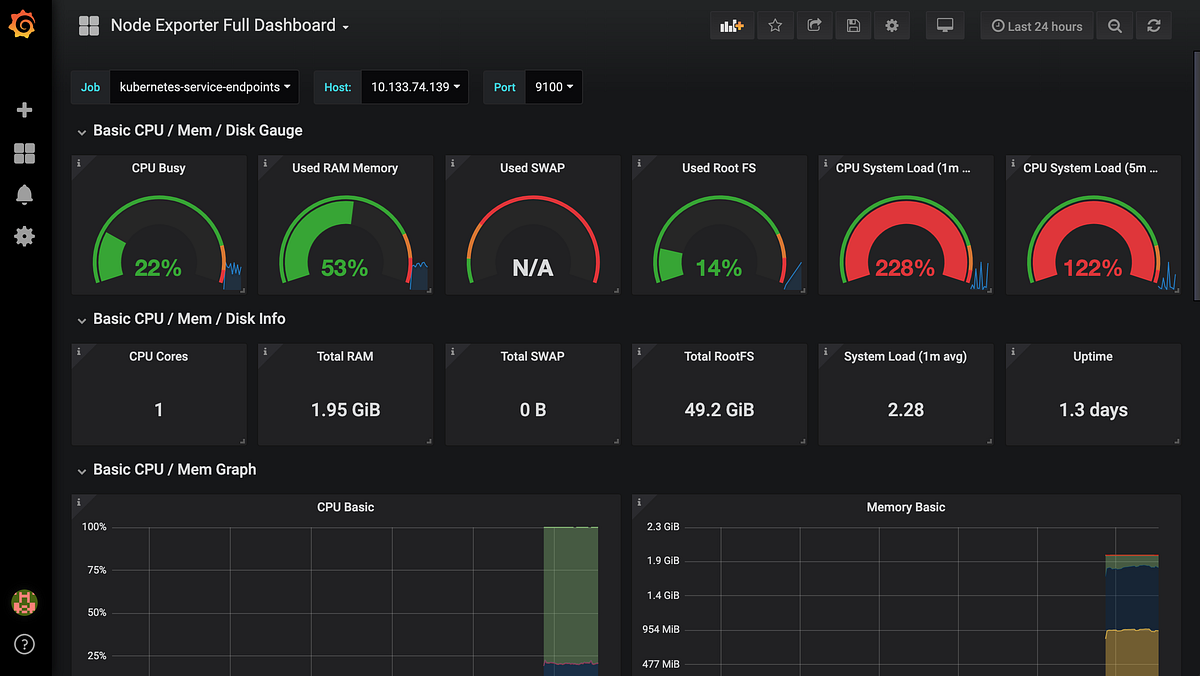Click the dashboard grid icon beside title
This screenshot has height=676, width=1200.
(89, 26)
